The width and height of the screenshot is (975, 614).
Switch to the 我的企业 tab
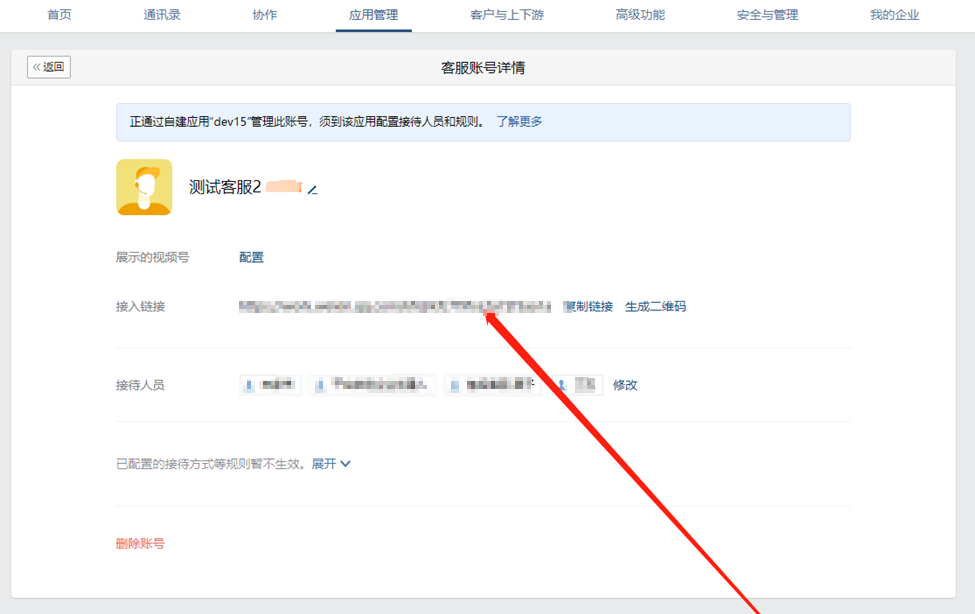pos(894,15)
